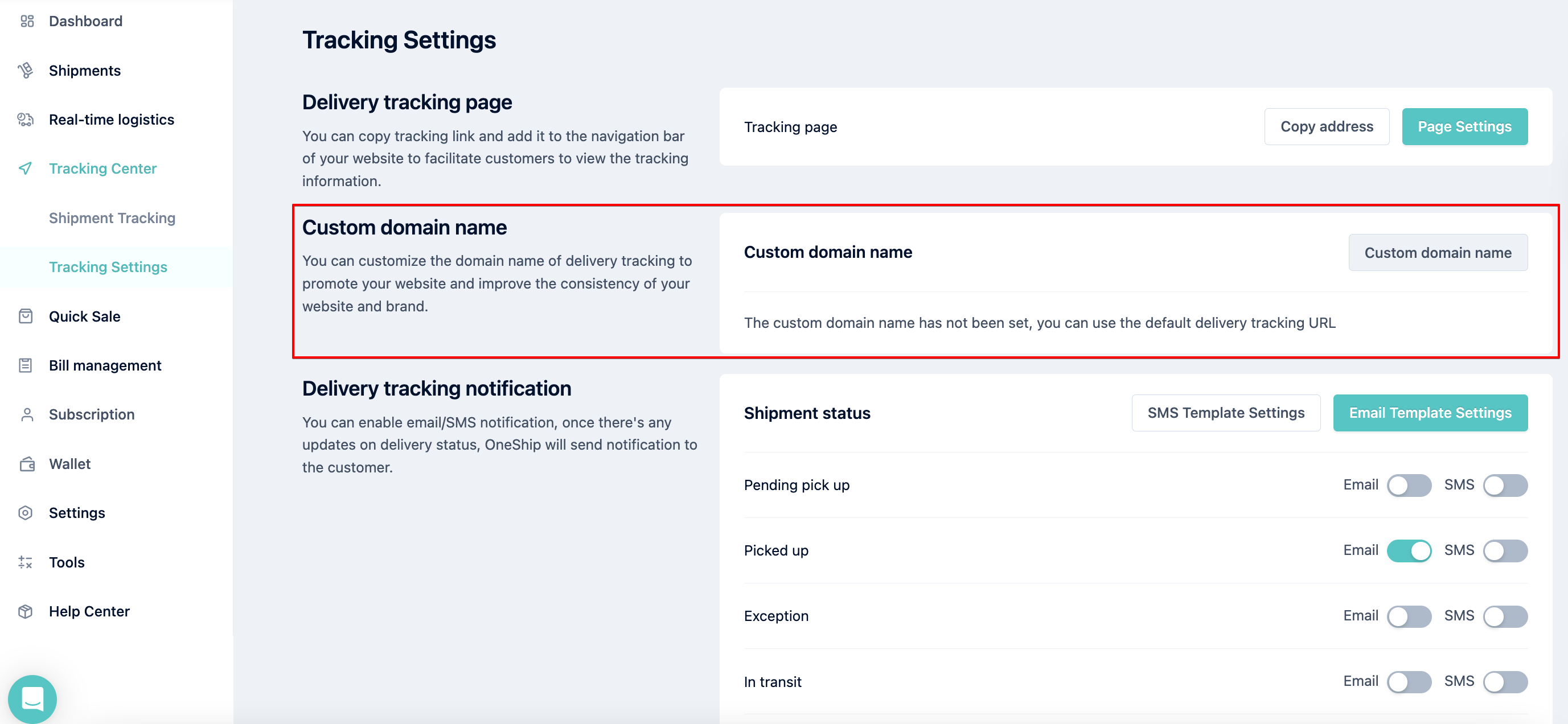
Task: Click the Tools calculator icon
Action: [x=26, y=562]
